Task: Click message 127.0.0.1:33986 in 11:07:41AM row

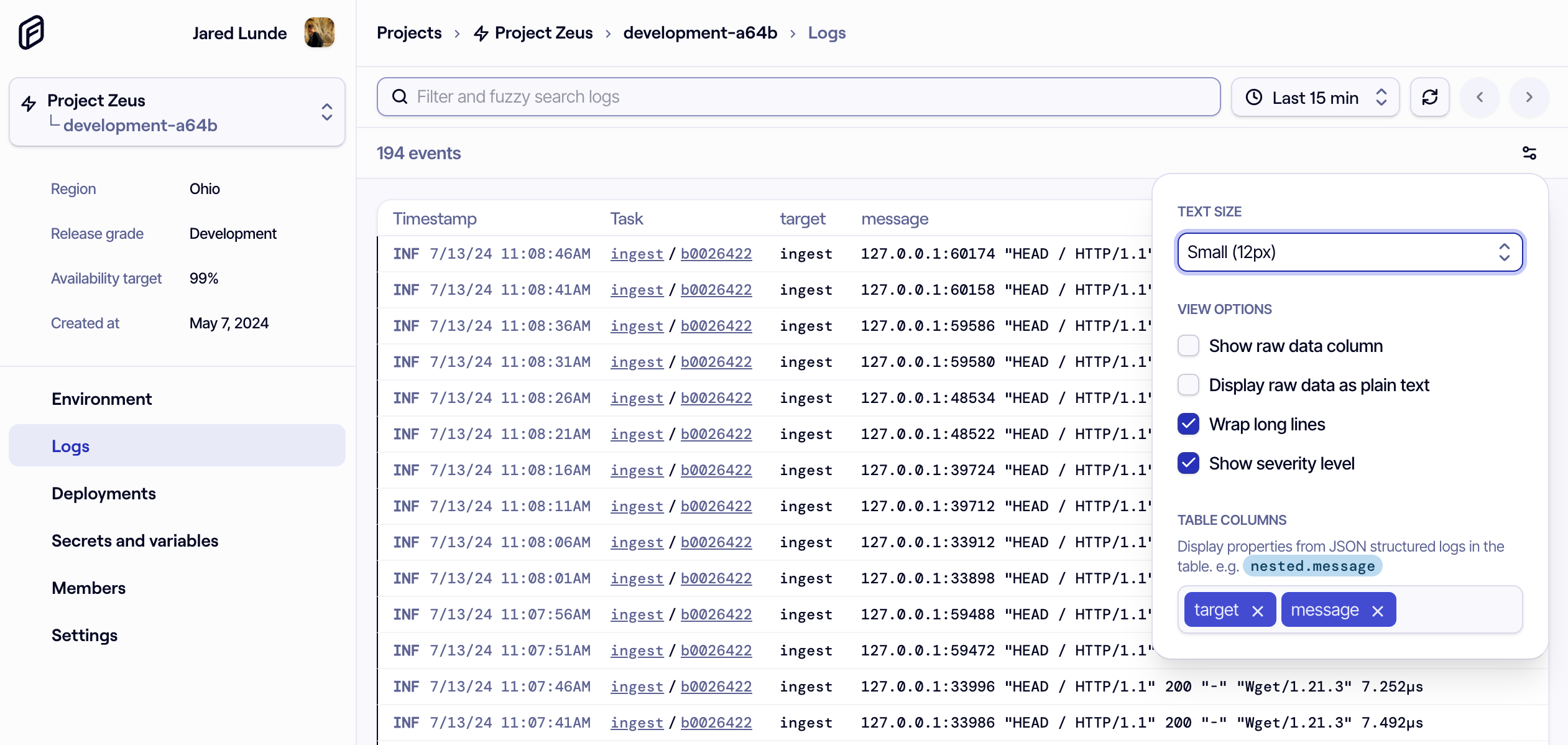Action: tap(1141, 723)
